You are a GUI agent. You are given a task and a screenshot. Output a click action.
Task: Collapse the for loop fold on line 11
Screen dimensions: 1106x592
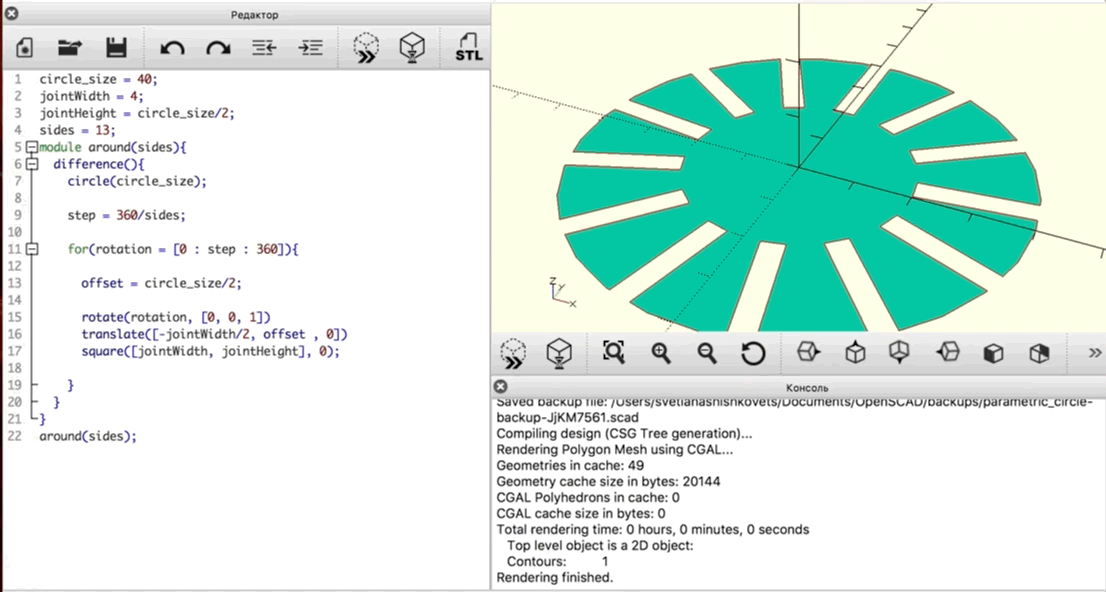pos(32,249)
